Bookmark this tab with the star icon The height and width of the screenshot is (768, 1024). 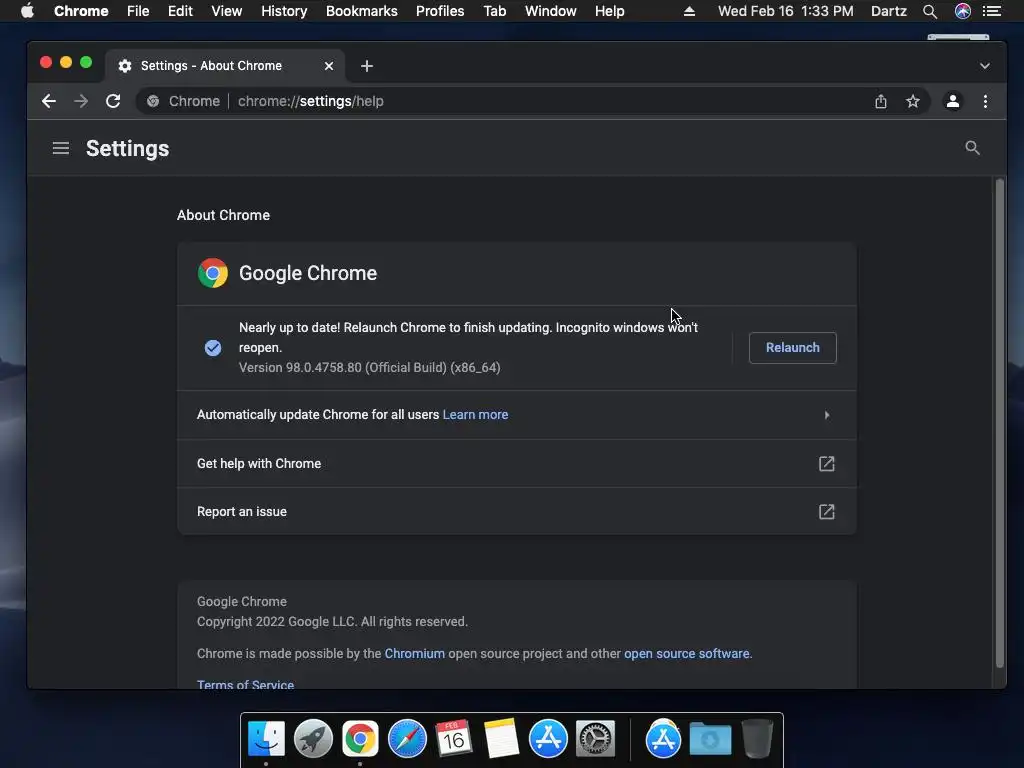(912, 101)
